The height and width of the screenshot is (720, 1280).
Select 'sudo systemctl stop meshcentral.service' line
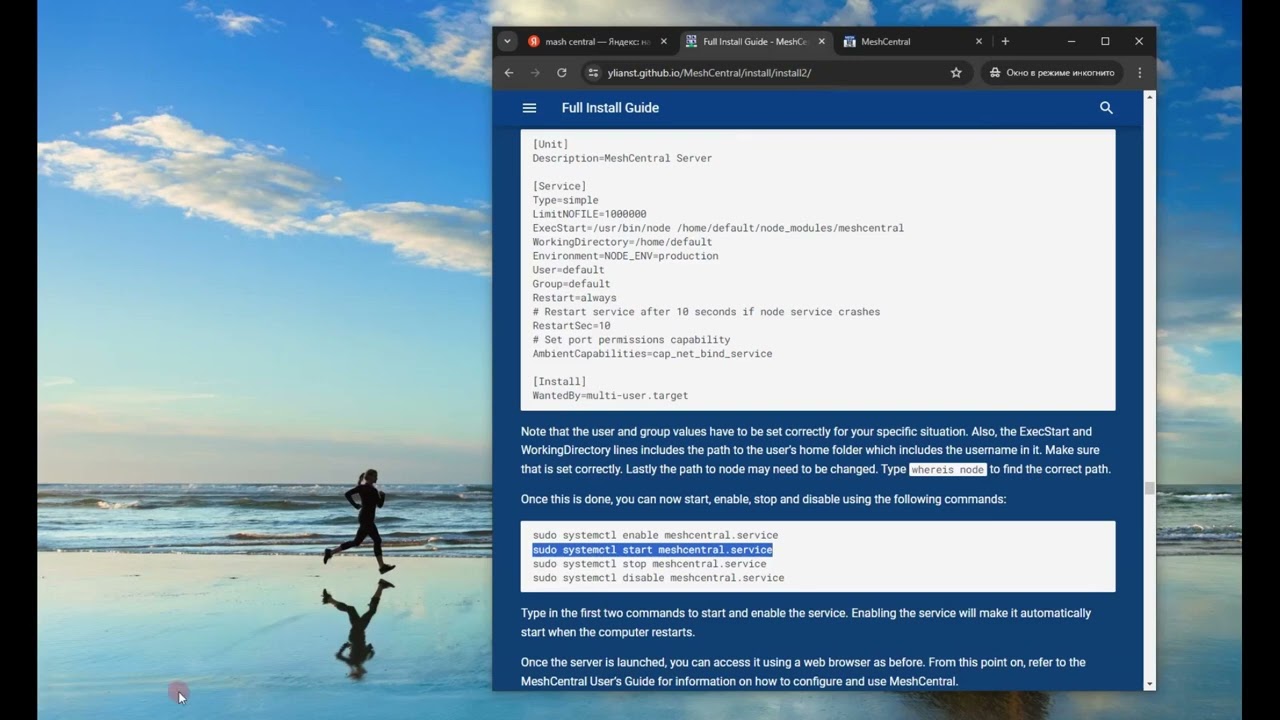(649, 564)
